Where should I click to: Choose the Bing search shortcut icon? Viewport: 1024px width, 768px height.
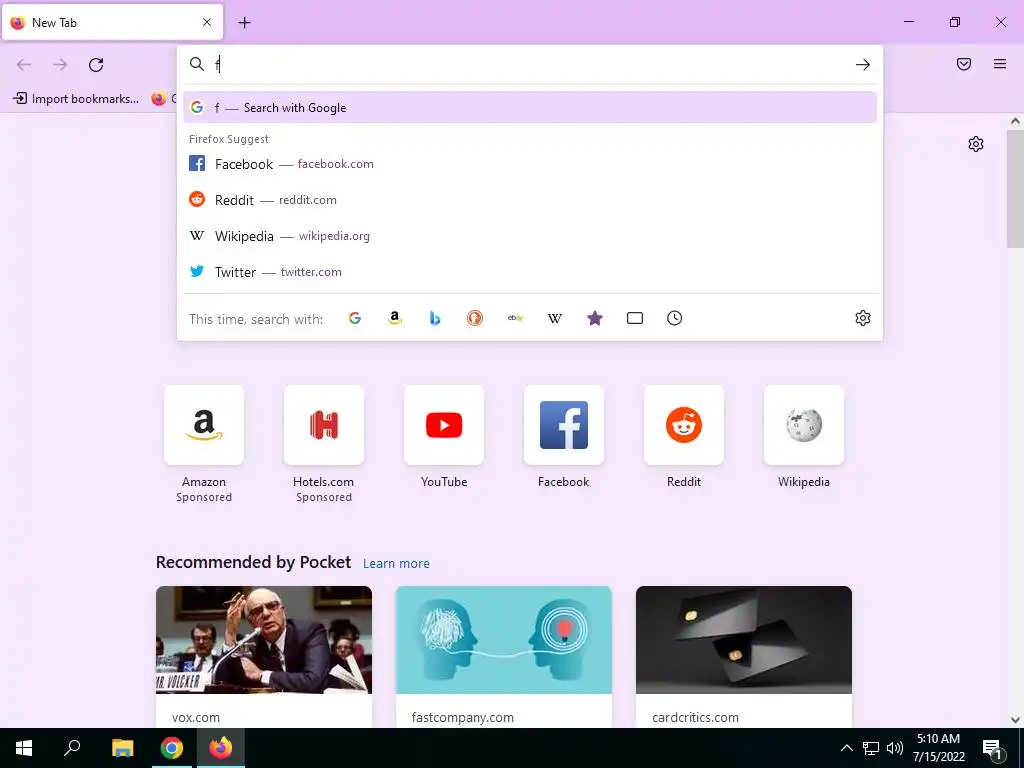[x=435, y=318]
